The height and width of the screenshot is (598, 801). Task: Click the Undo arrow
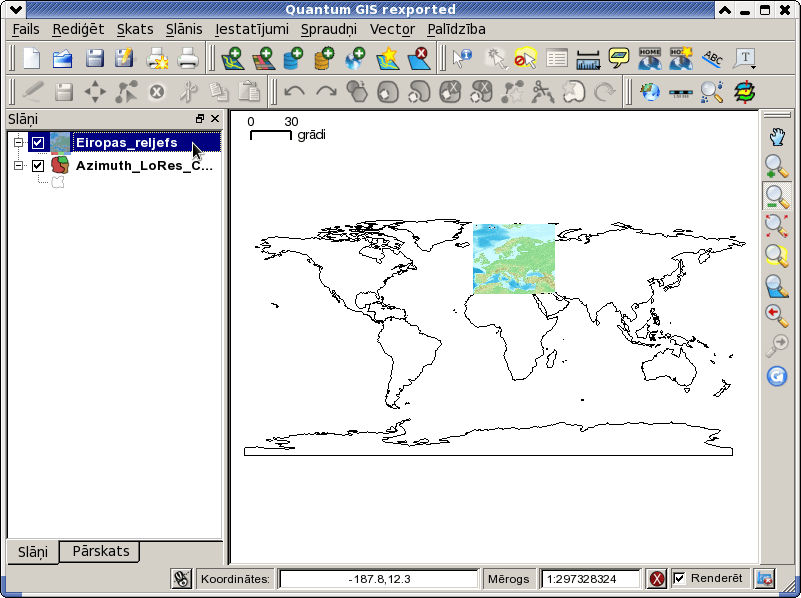point(295,92)
